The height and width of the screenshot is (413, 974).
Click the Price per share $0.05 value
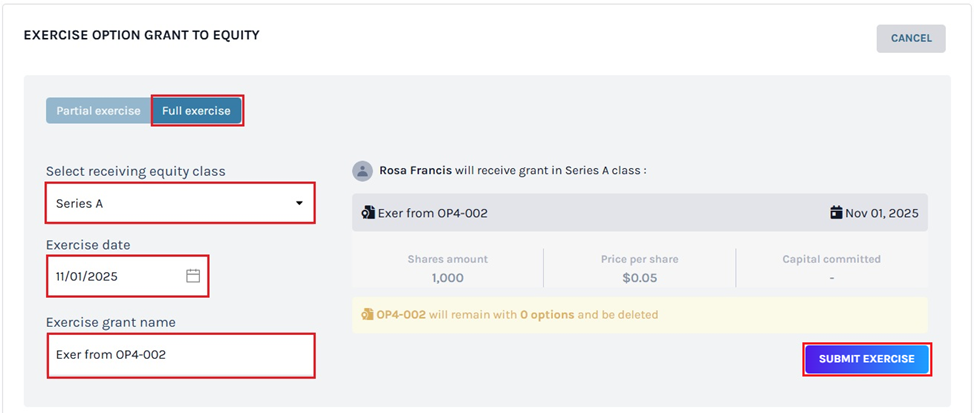639,277
